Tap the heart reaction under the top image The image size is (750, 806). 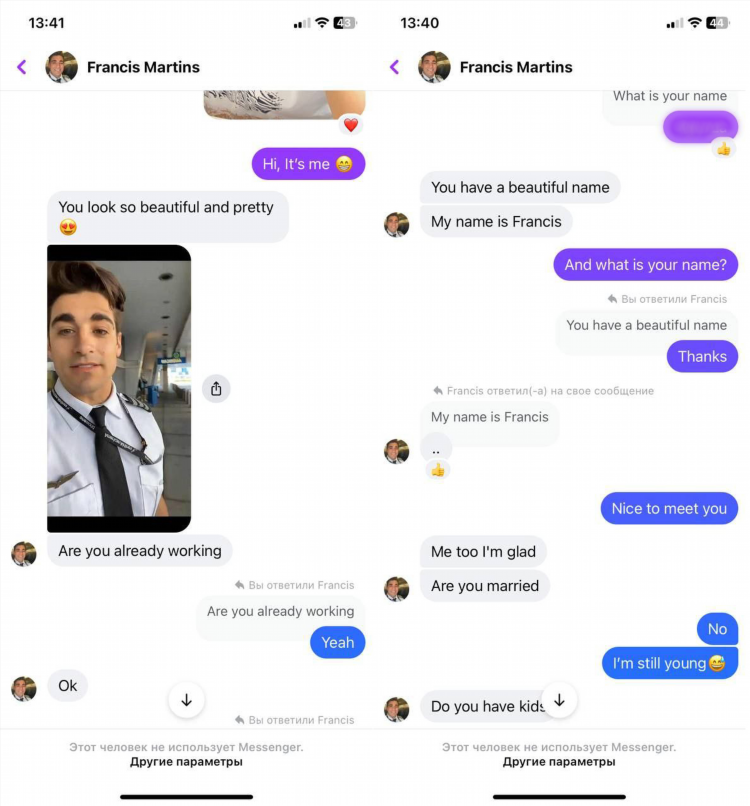pos(351,125)
